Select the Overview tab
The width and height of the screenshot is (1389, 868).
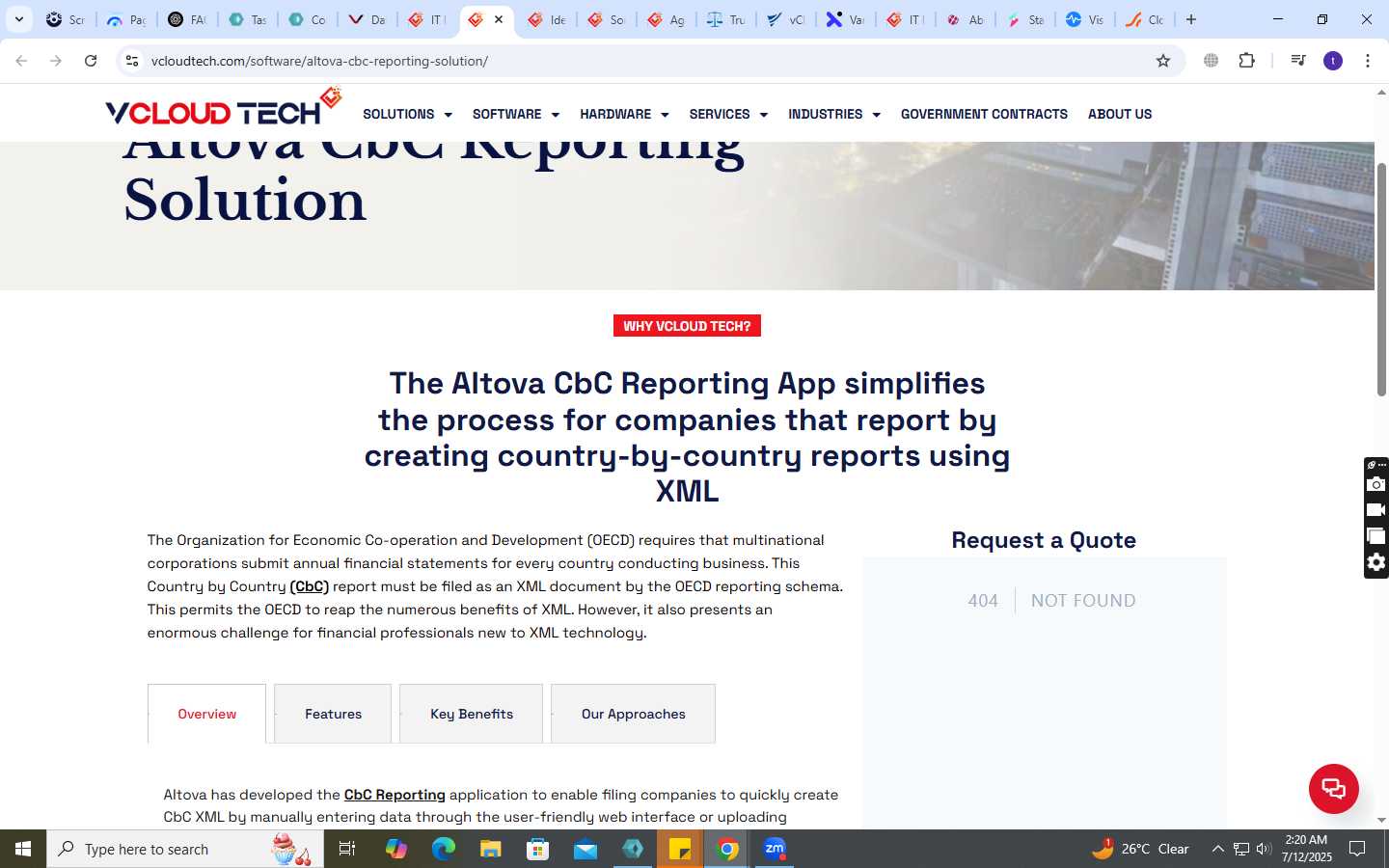(206, 714)
